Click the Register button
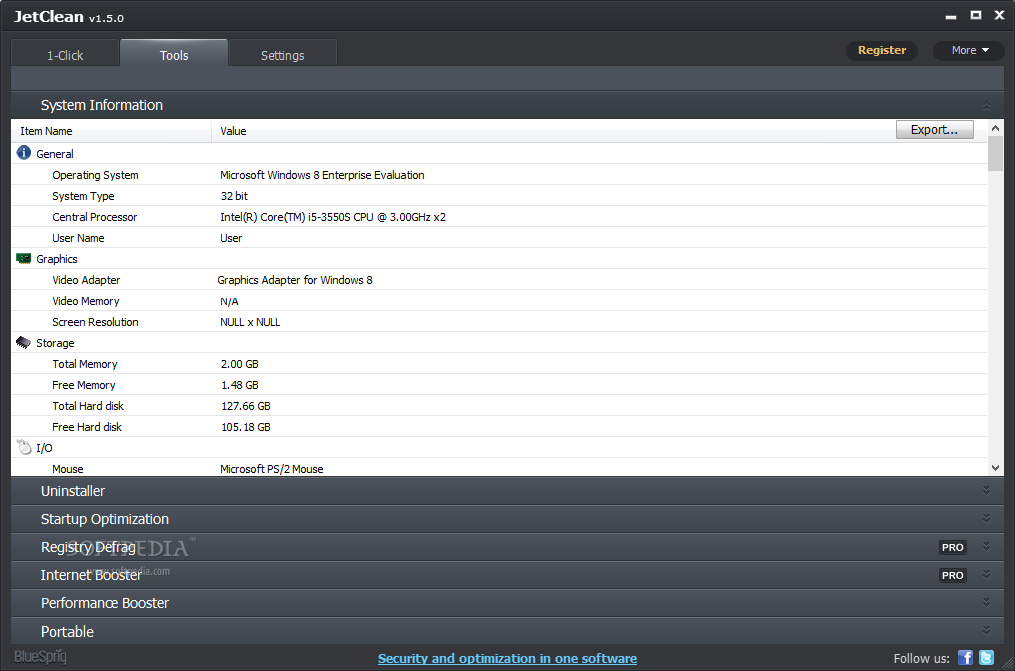 (x=882, y=50)
